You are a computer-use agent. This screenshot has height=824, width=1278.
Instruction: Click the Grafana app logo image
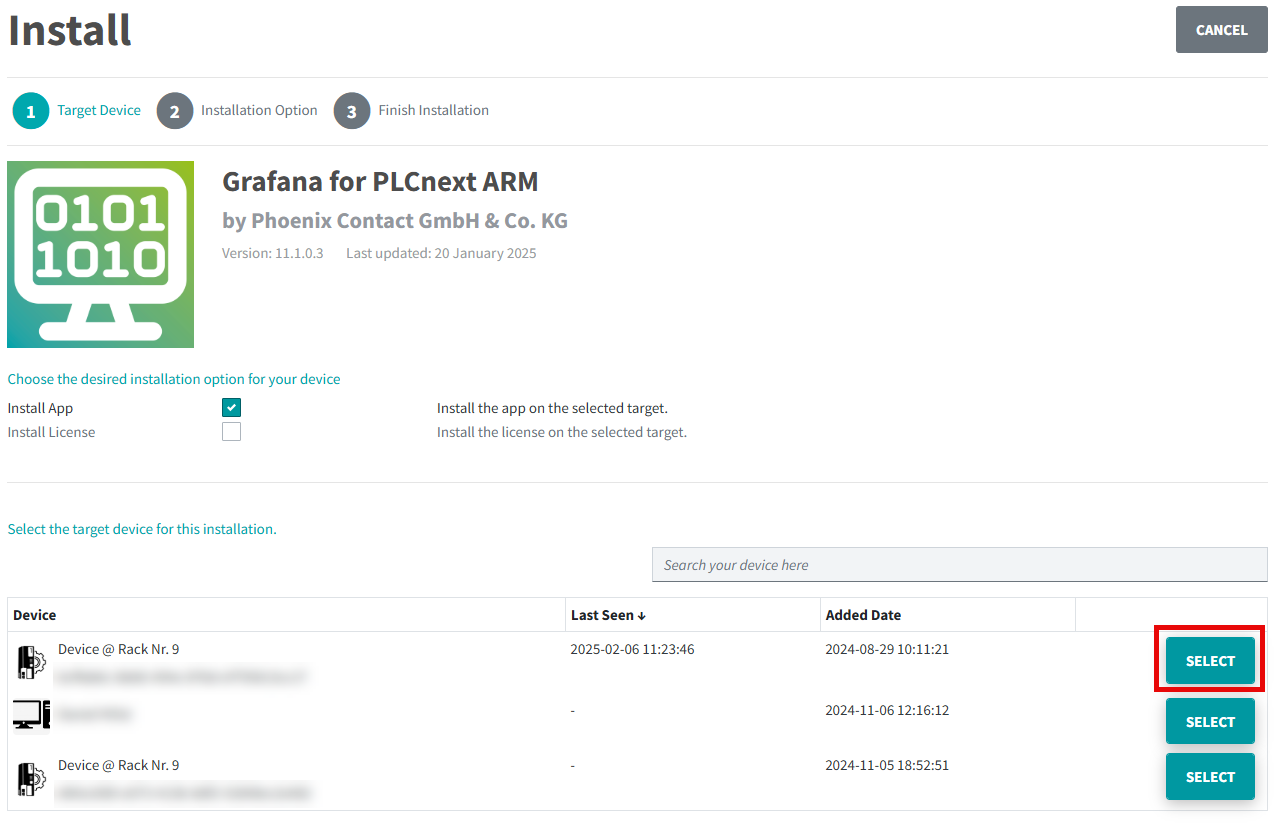click(x=100, y=255)
